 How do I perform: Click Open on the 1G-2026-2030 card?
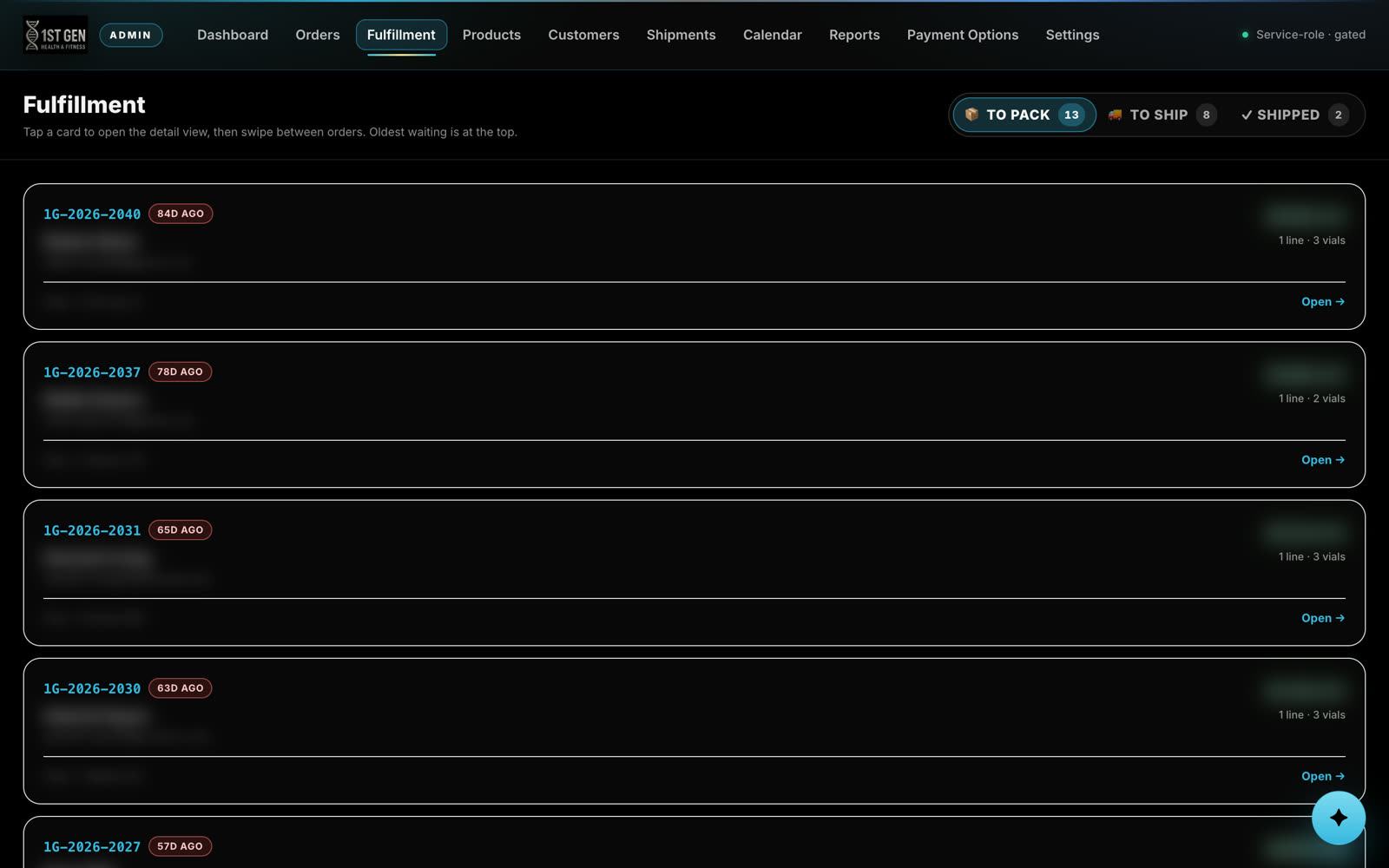tap(1323, 776)
